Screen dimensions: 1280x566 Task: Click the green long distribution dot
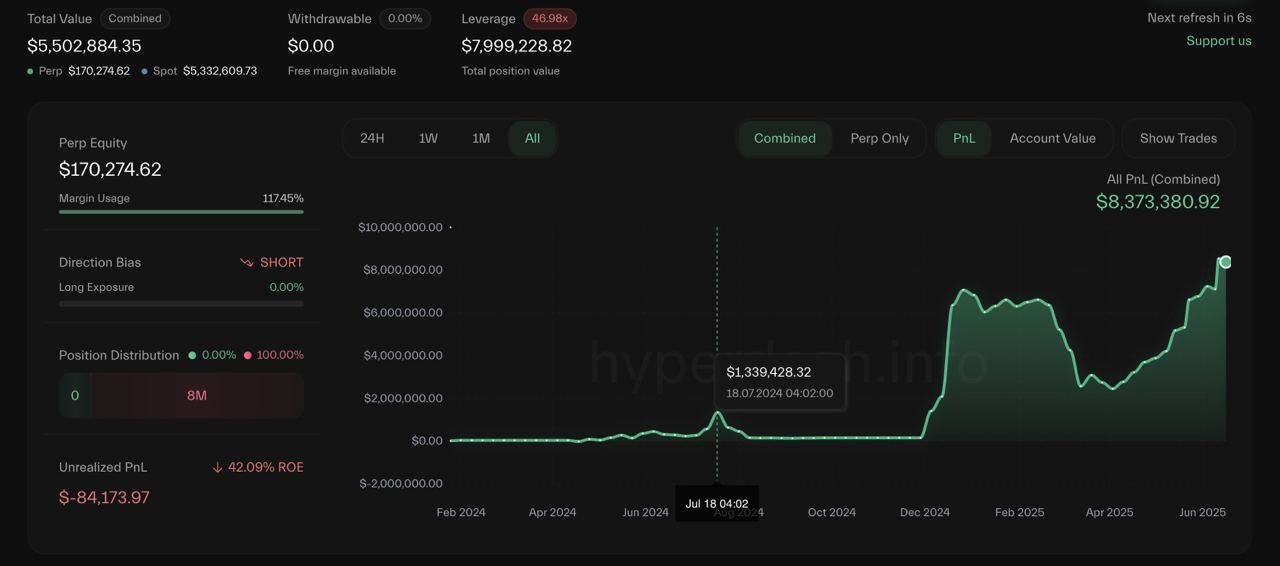[192, 355]
